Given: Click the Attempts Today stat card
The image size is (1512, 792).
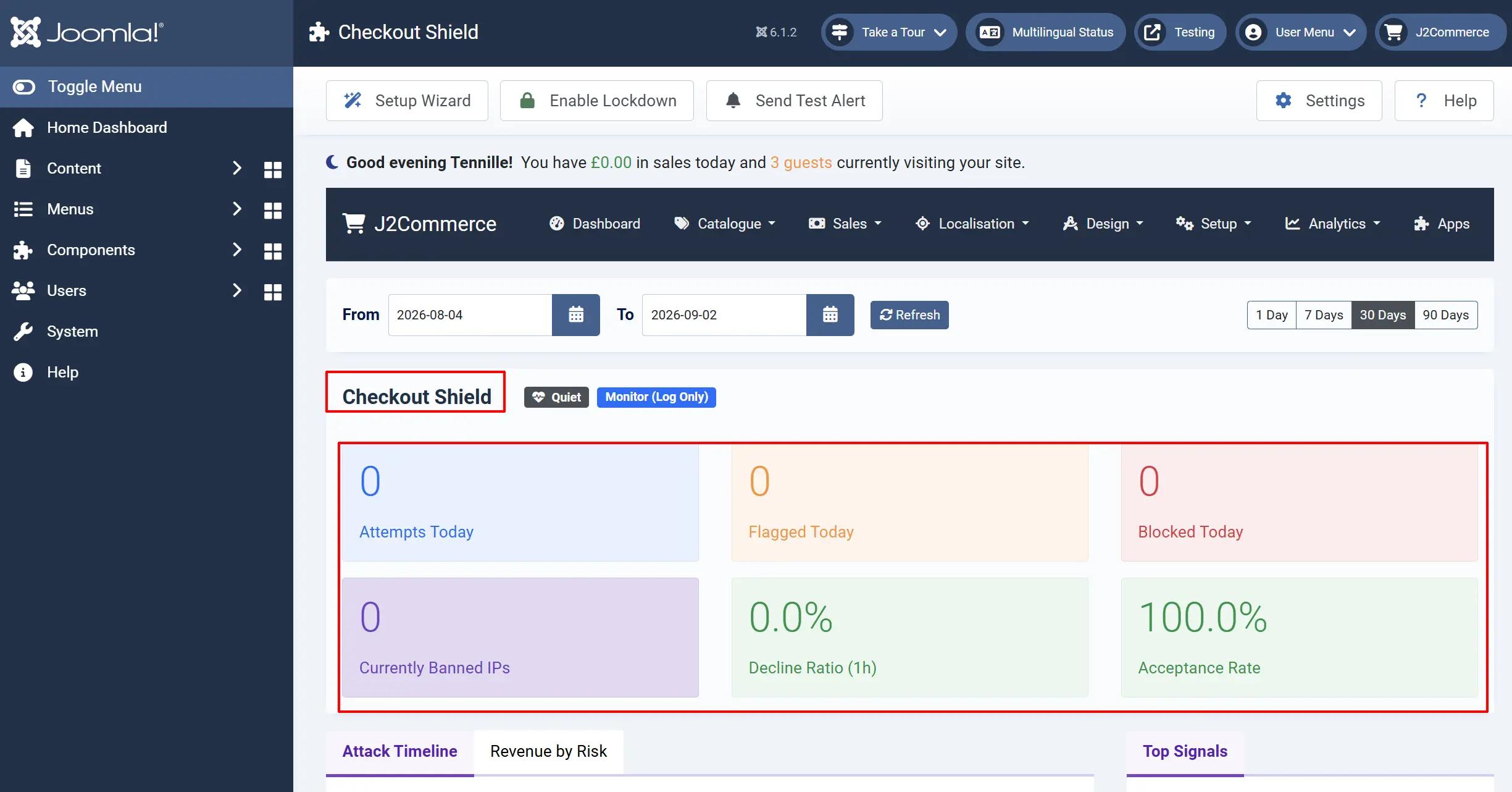Looking at the screenshot, I should 520,502.
